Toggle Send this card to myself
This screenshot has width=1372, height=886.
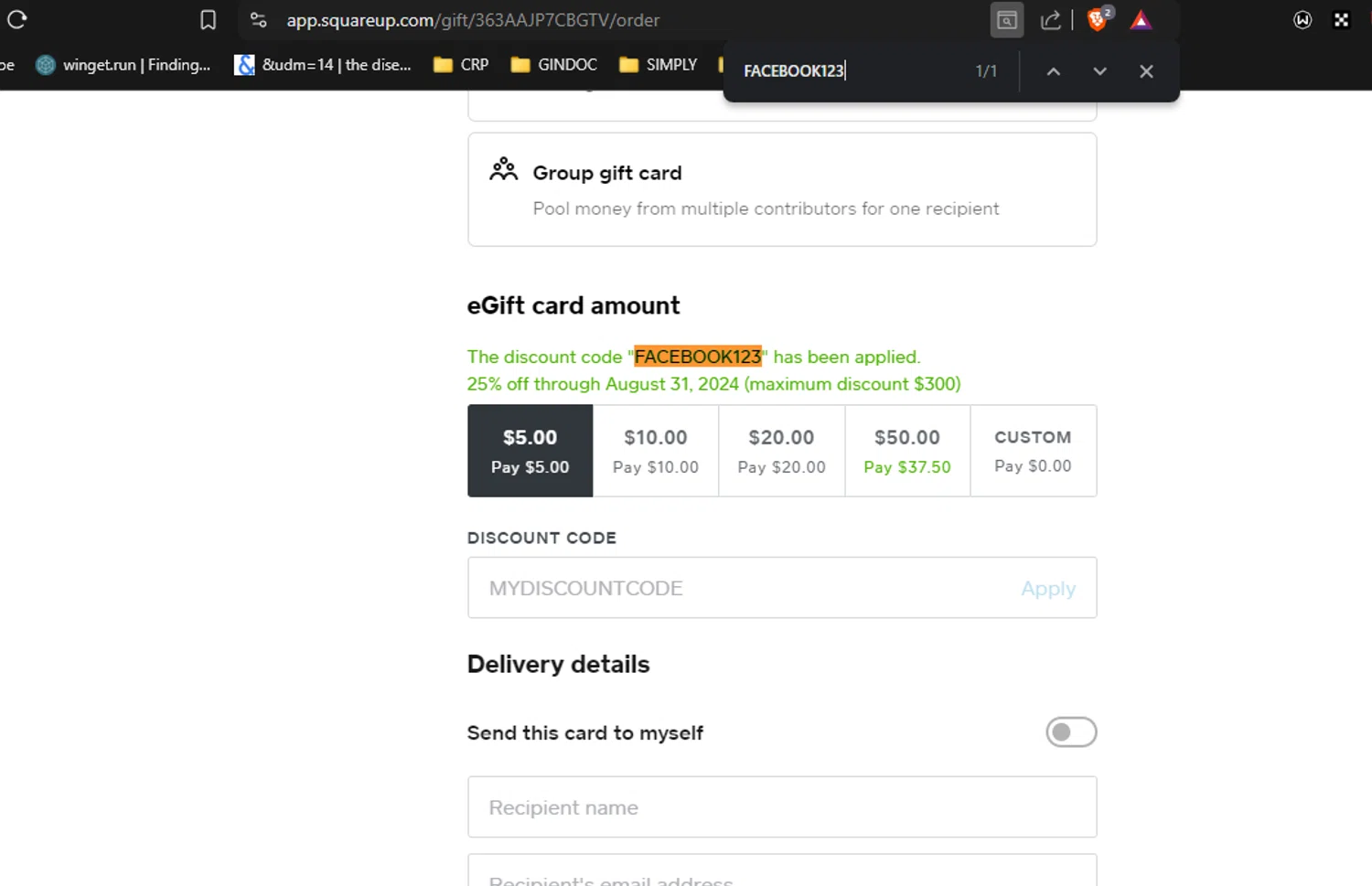coord(1071,732)
